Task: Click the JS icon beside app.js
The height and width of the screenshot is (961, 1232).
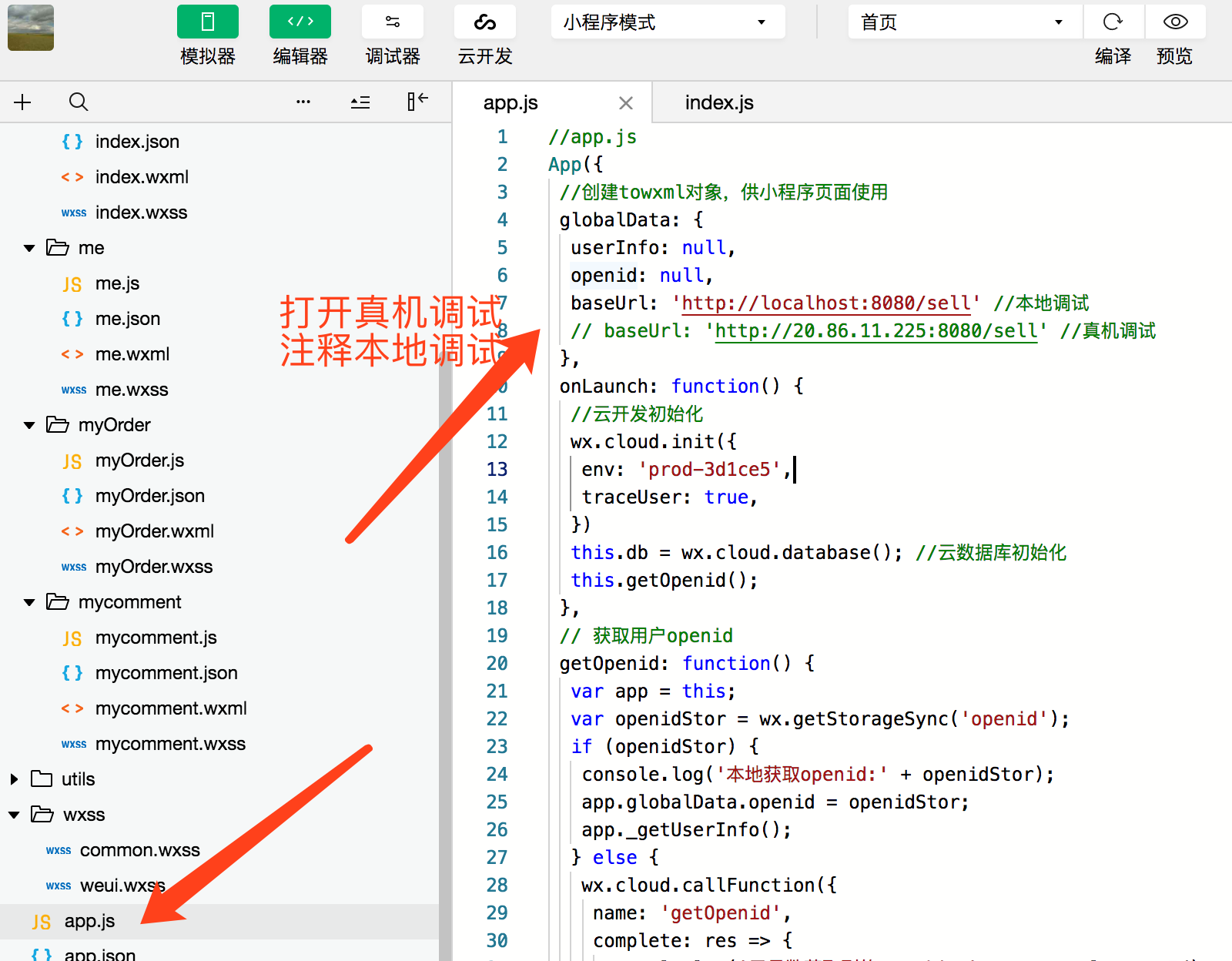Action: click(42, 922)
